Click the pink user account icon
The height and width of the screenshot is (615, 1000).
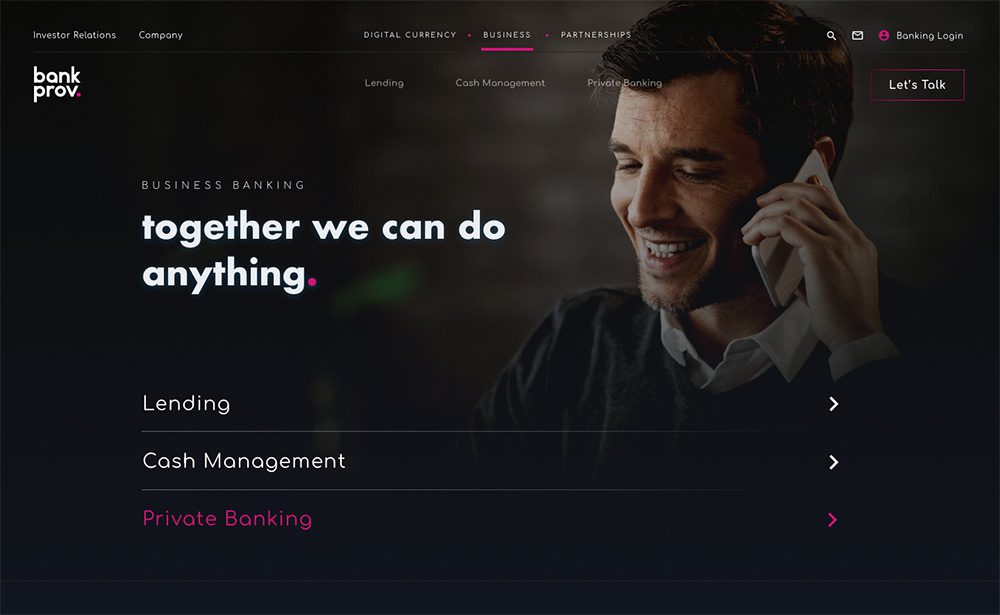[884, 36]
